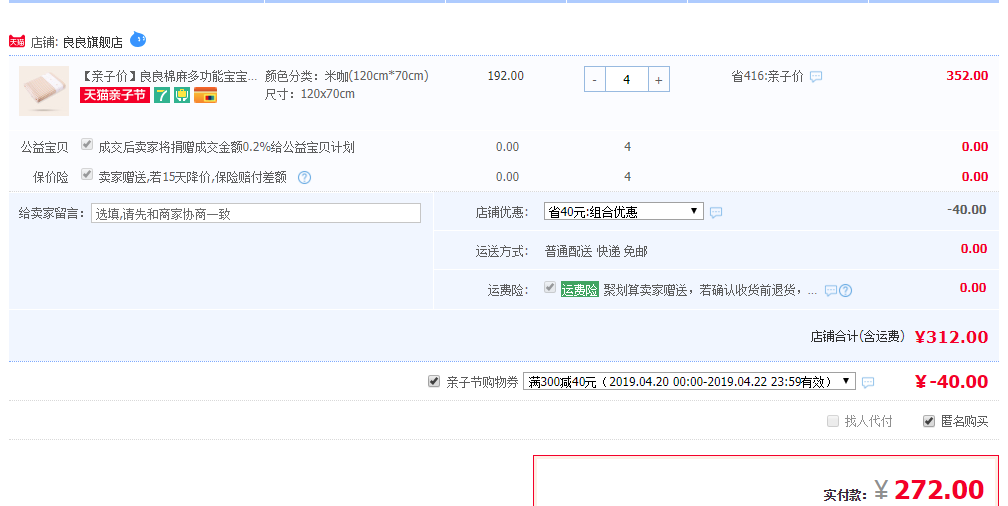Click the orange credit card icon
The height and width of the screenshot is (506, 1008).
(x=206, y=95)
